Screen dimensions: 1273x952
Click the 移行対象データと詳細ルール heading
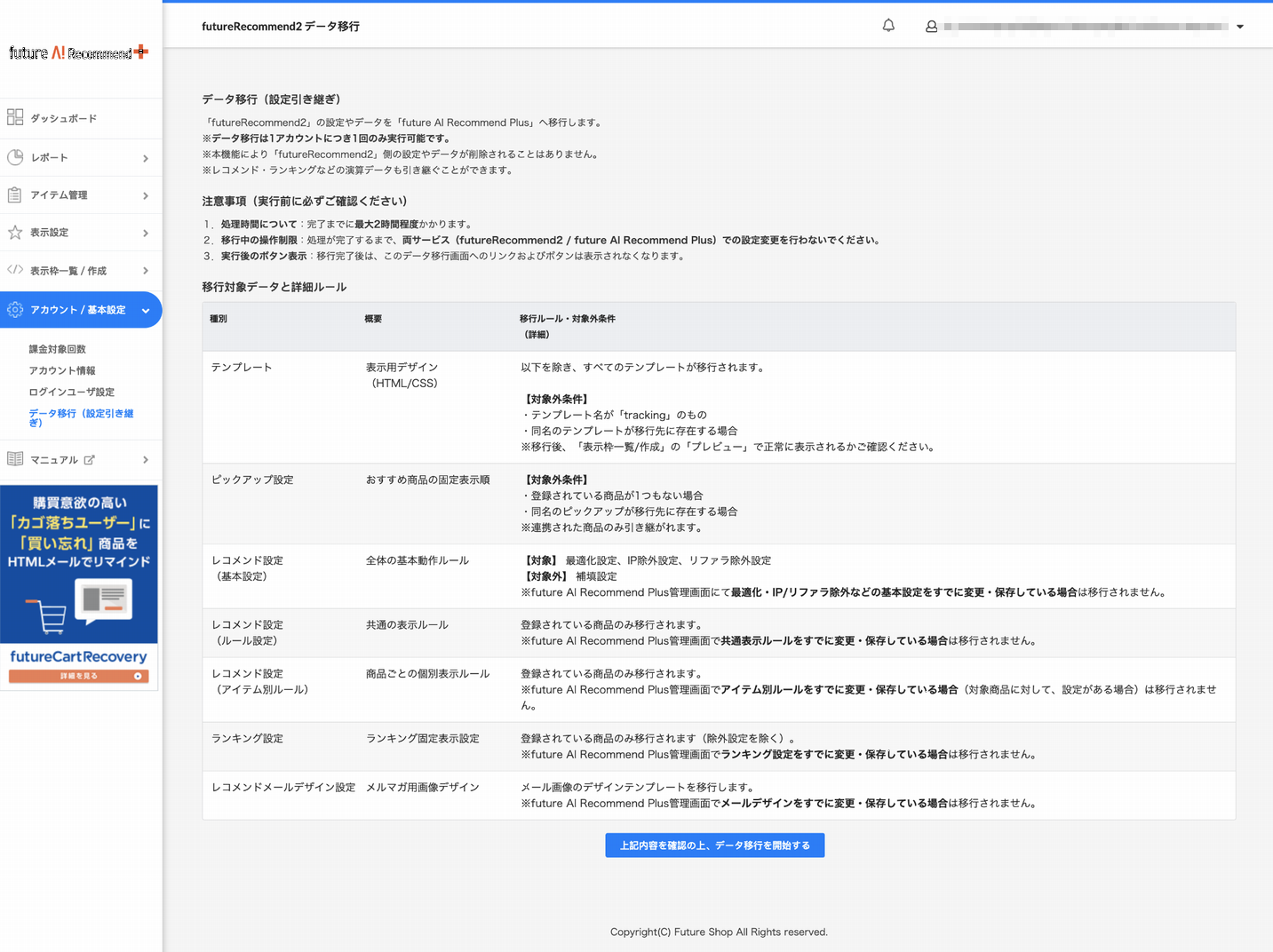pyautogui.click(x=274, y=288)
